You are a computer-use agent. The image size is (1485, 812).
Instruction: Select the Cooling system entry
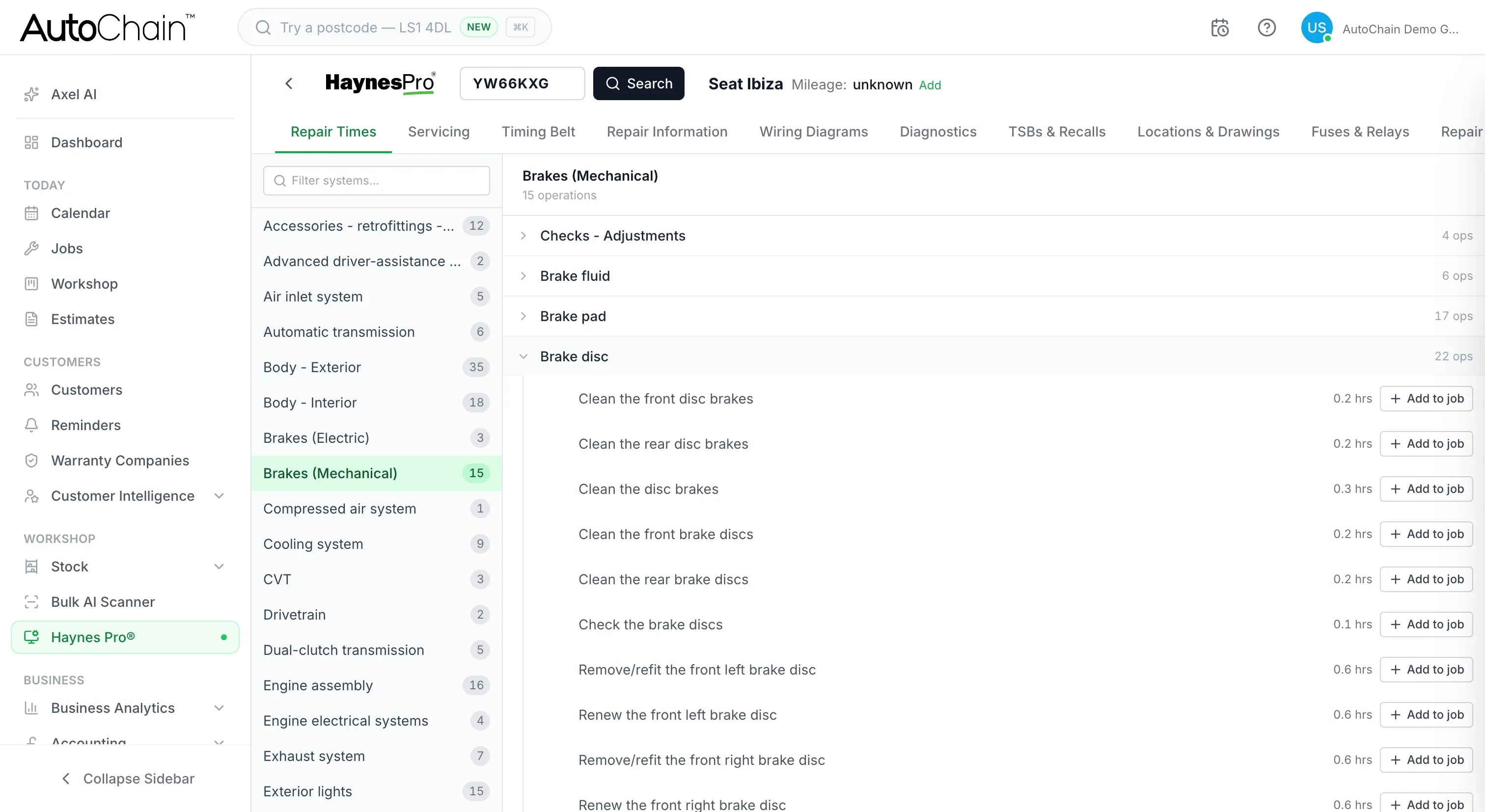(377, 544)
